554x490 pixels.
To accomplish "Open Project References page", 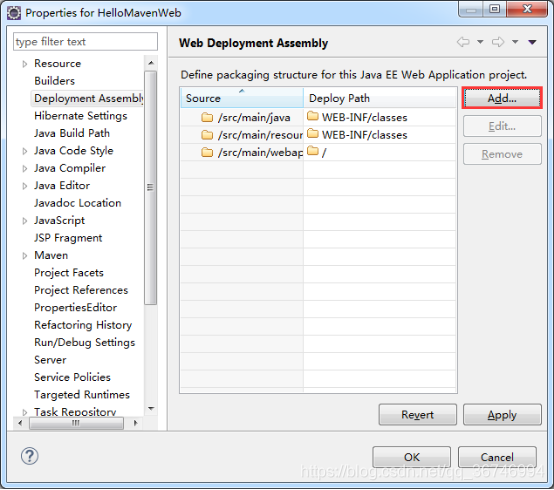I will point(81,290).
